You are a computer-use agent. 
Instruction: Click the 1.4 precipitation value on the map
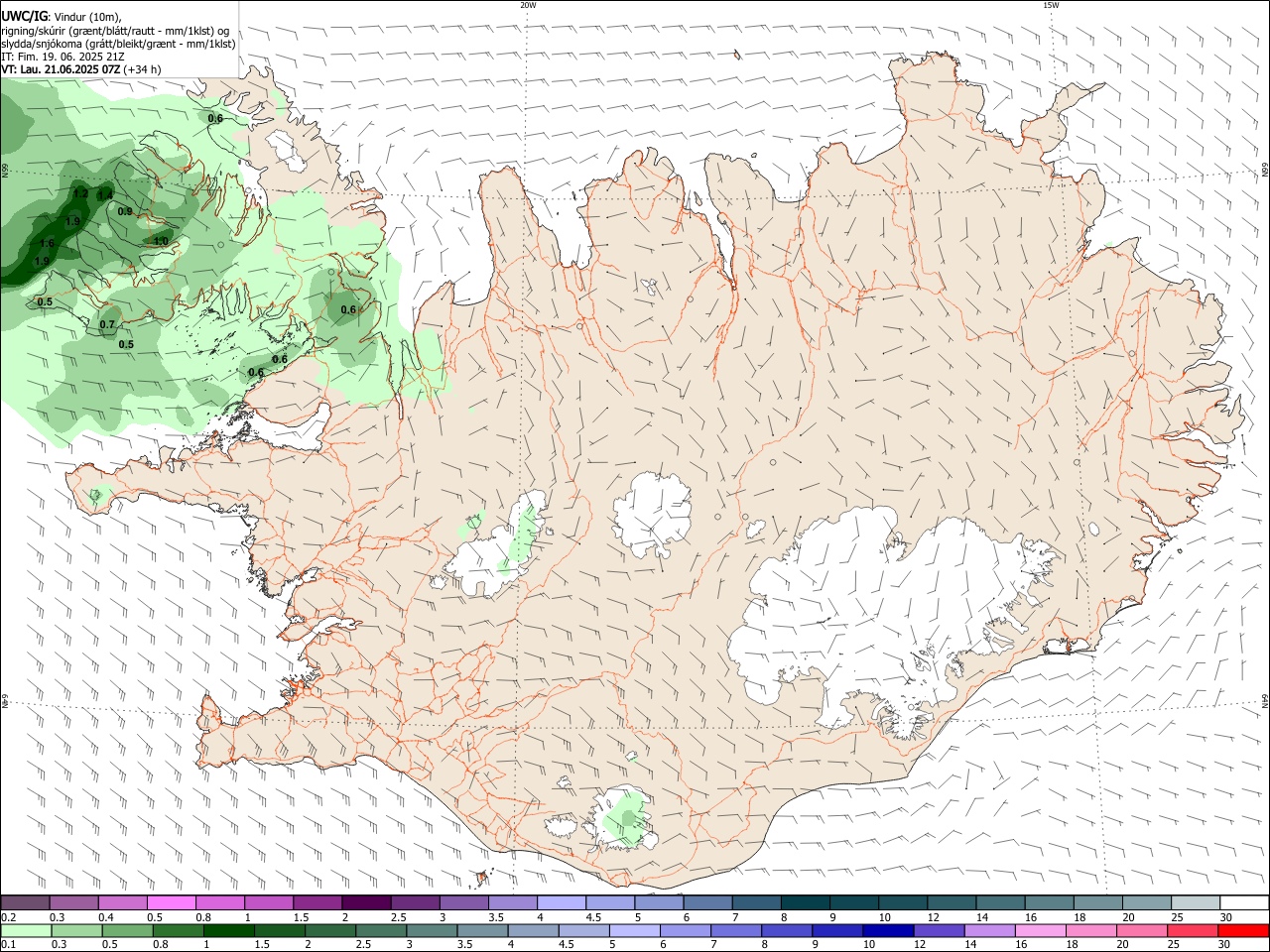click(x=105, y=195)
